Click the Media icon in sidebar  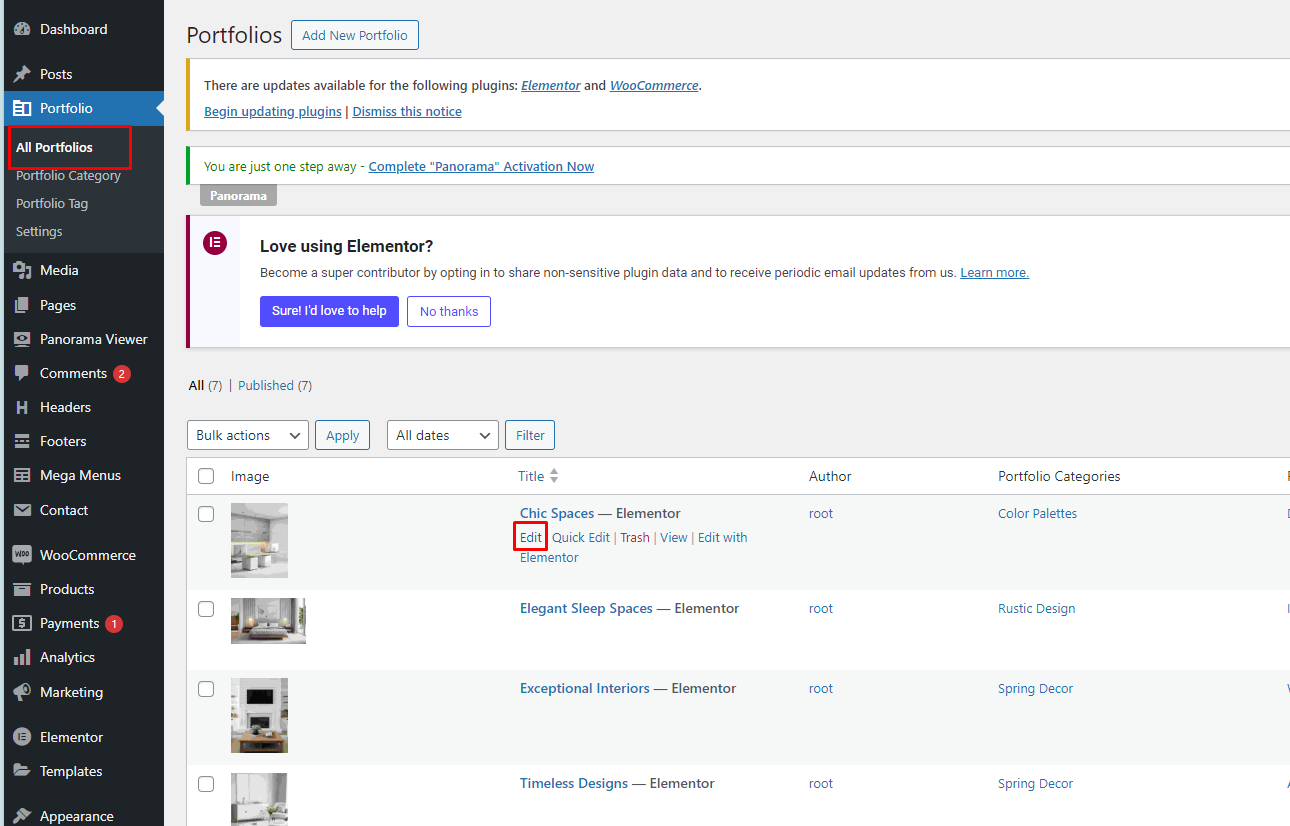[x=22, y=270]
